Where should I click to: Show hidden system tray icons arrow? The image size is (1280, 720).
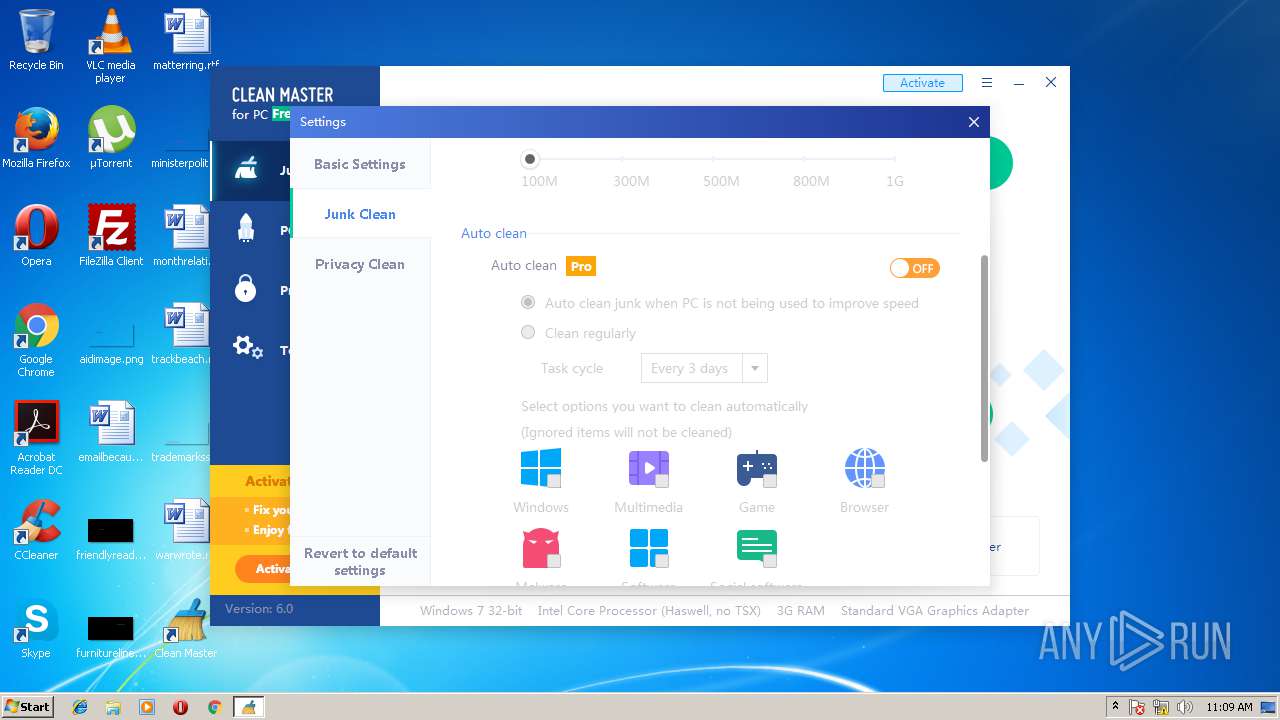[x=1114, y=706]
